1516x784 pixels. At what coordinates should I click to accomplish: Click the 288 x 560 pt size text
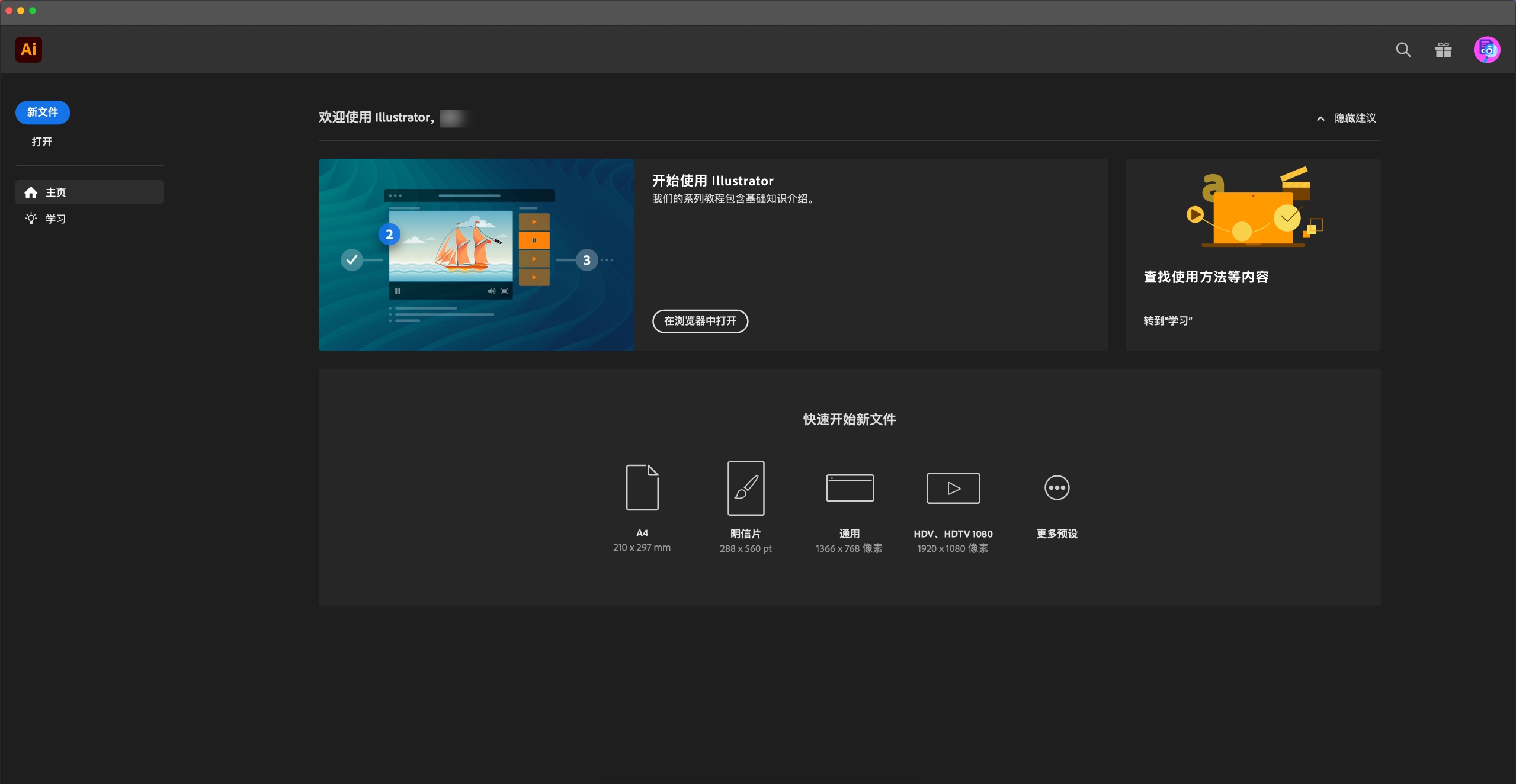click(x=746, y=549)
